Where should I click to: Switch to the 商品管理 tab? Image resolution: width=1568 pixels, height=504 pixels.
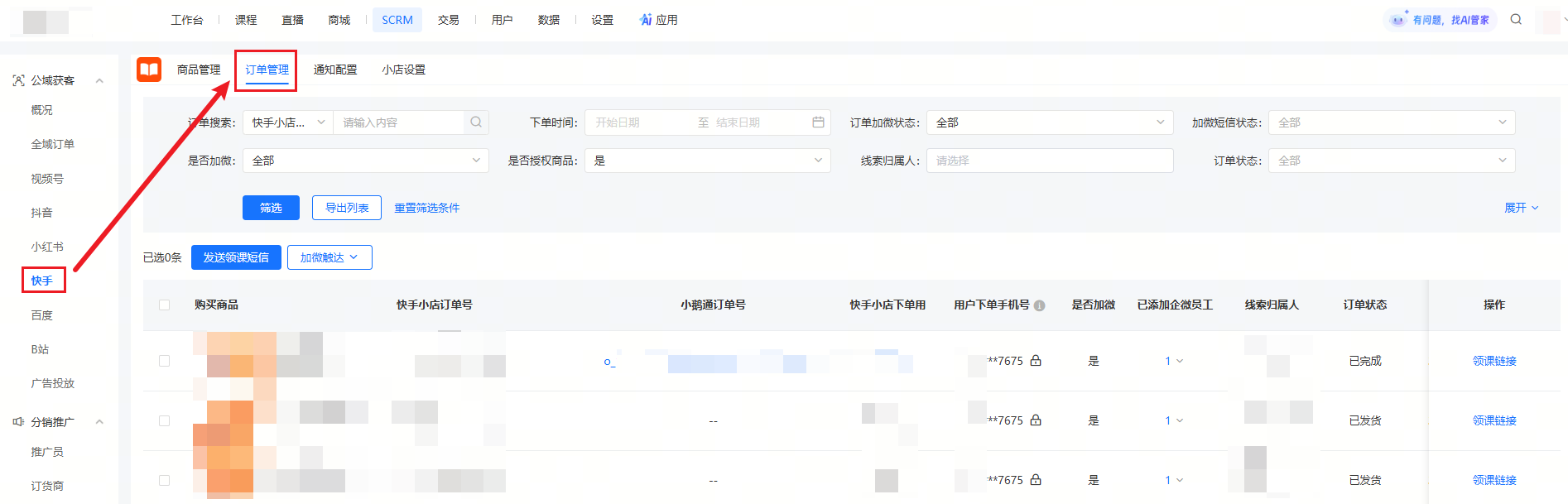click(199, 70)
